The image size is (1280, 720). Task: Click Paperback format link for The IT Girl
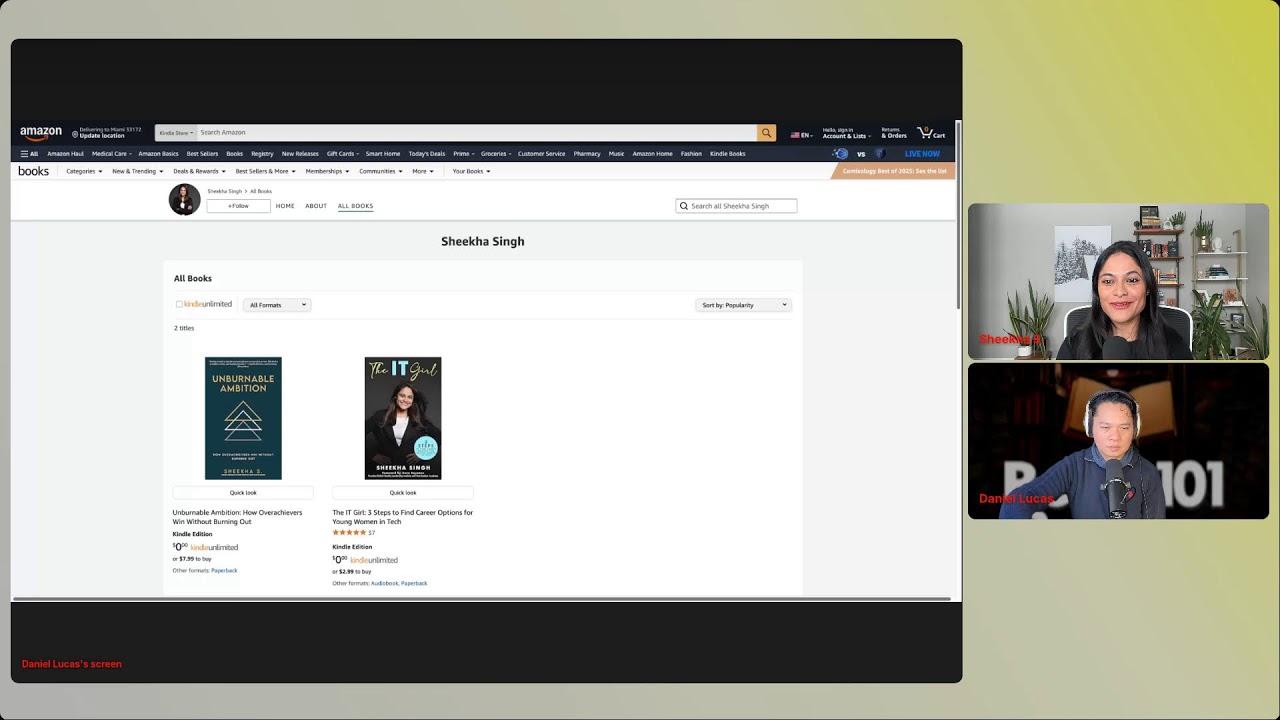[414, 583]
